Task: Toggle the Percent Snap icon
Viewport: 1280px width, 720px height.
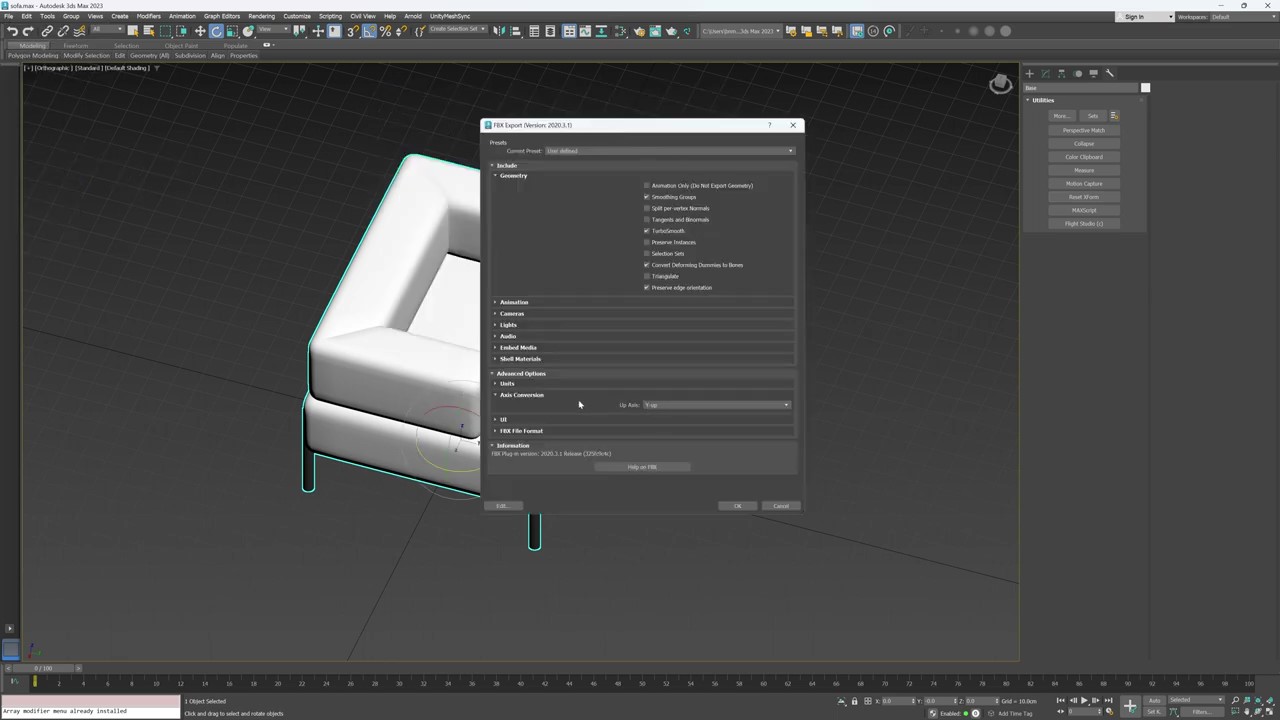Action: [x=385, y=31]
